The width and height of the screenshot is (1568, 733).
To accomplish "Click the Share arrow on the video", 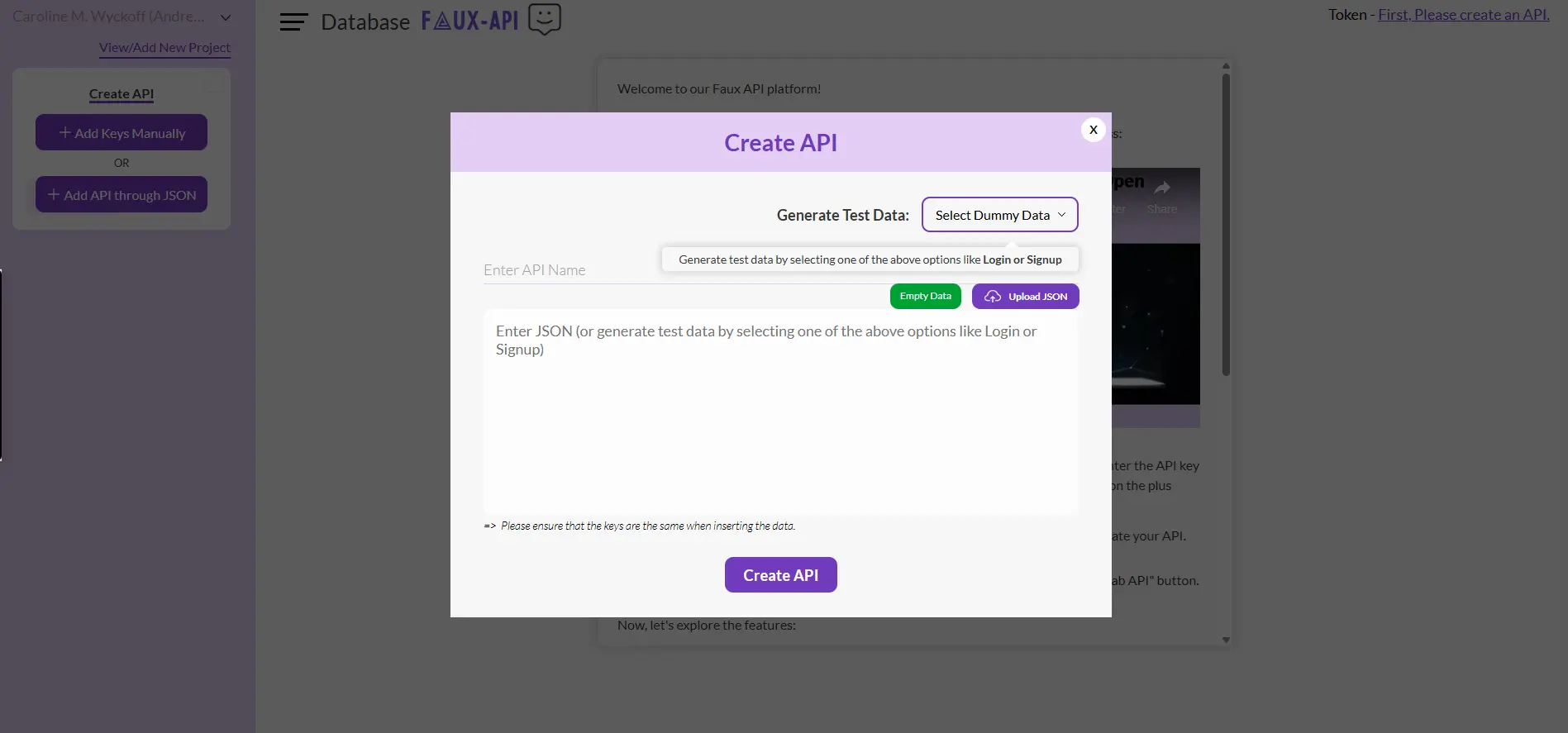I will tap(1161, 188).
